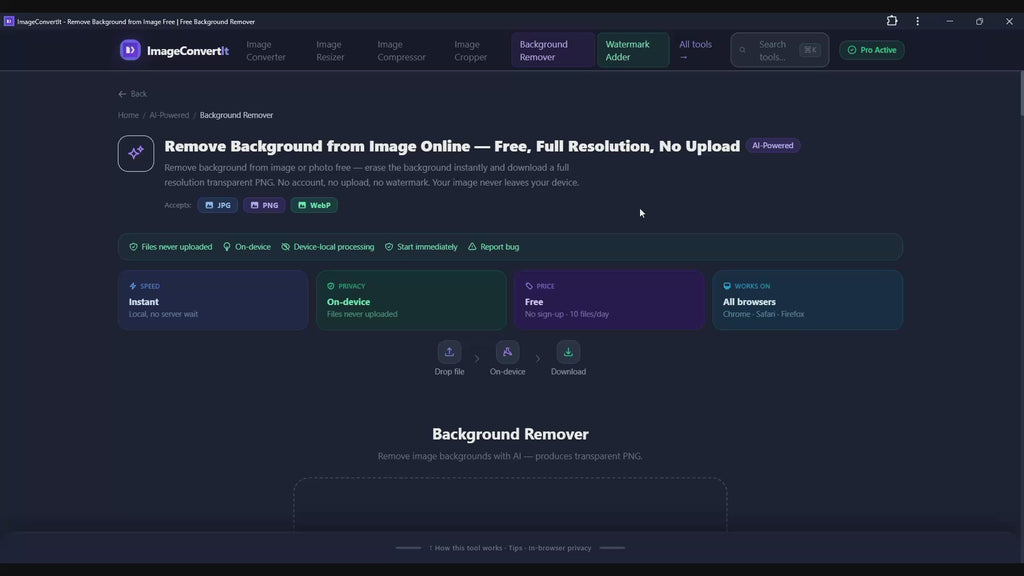
Task: Click the On-device pin icon
Action: [227, 247]
